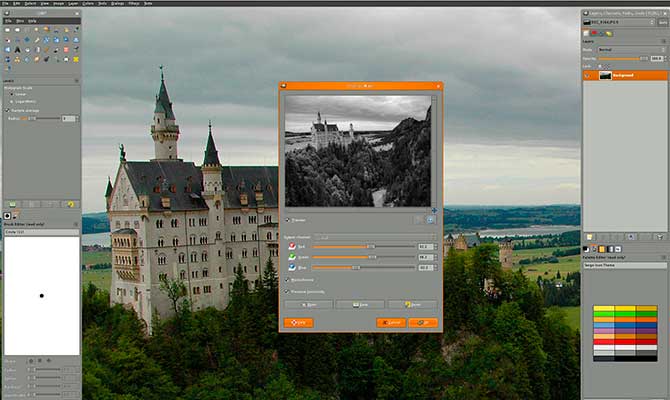Click the Red channel slider
This screenshot has width=670, height=400.
coord(363,247)
